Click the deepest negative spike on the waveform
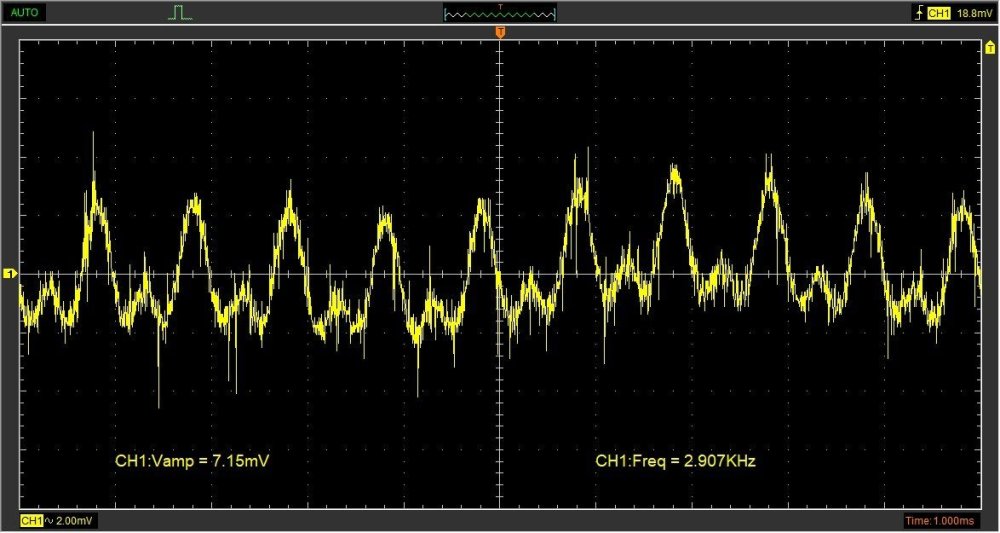 (x=159, y=405)
